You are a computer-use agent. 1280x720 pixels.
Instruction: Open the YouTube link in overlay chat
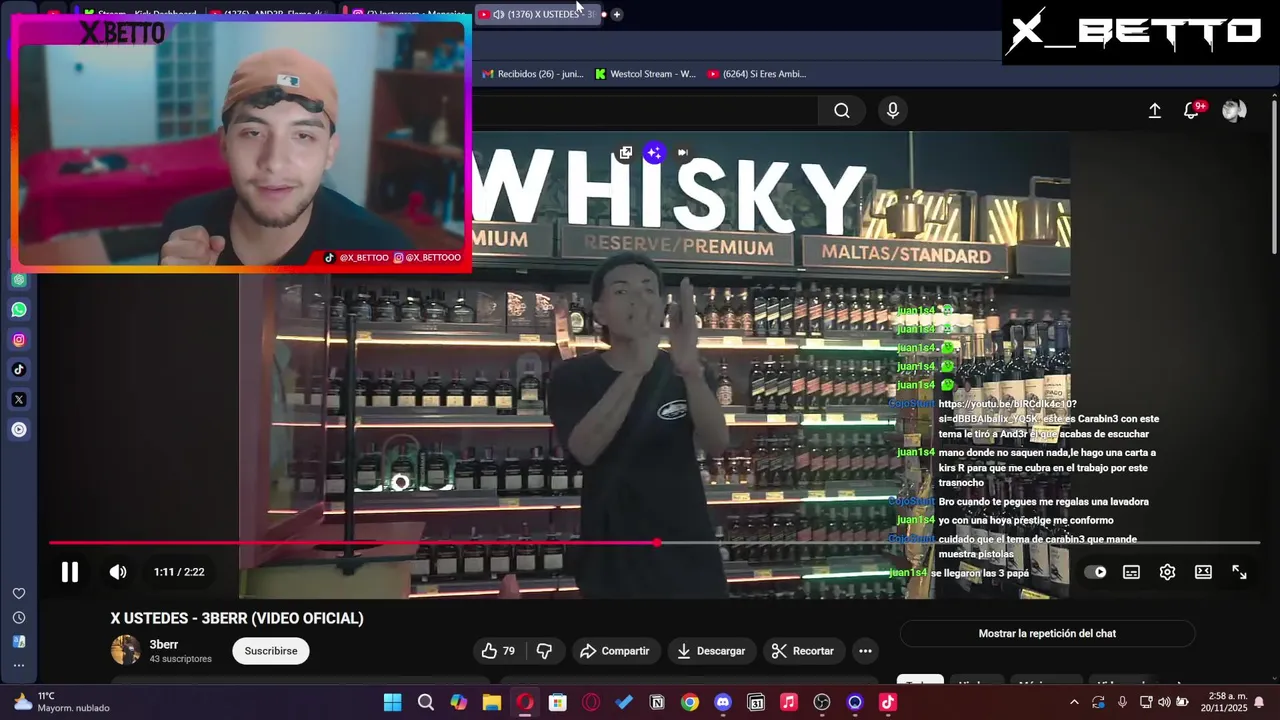pos(1006,411)
